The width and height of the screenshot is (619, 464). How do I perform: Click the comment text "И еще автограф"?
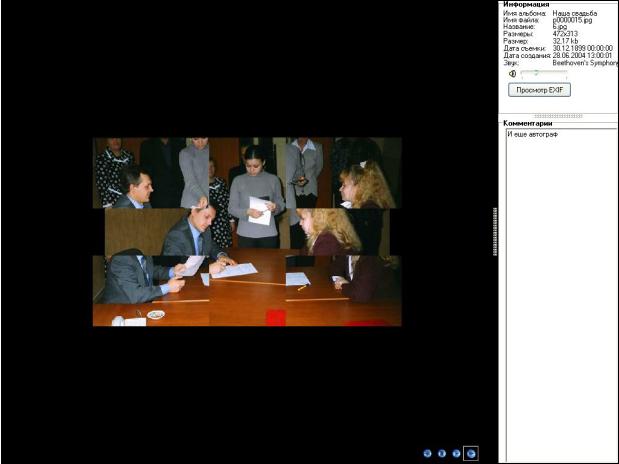[532, 134]
